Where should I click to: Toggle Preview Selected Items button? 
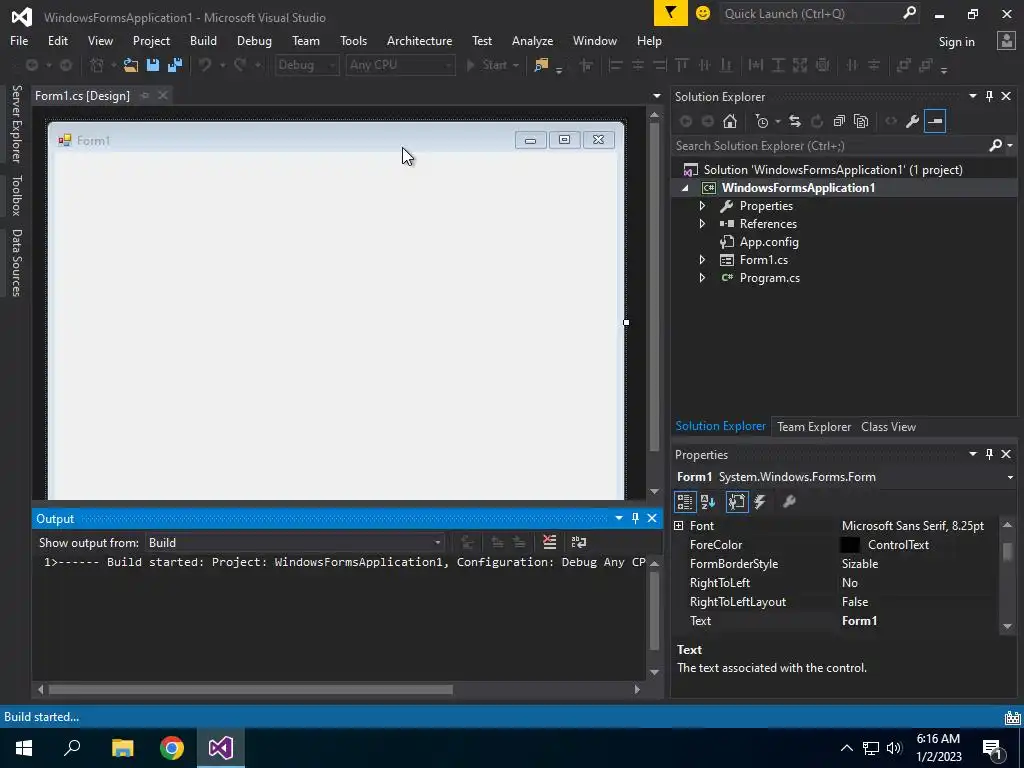tap(935, 121)
